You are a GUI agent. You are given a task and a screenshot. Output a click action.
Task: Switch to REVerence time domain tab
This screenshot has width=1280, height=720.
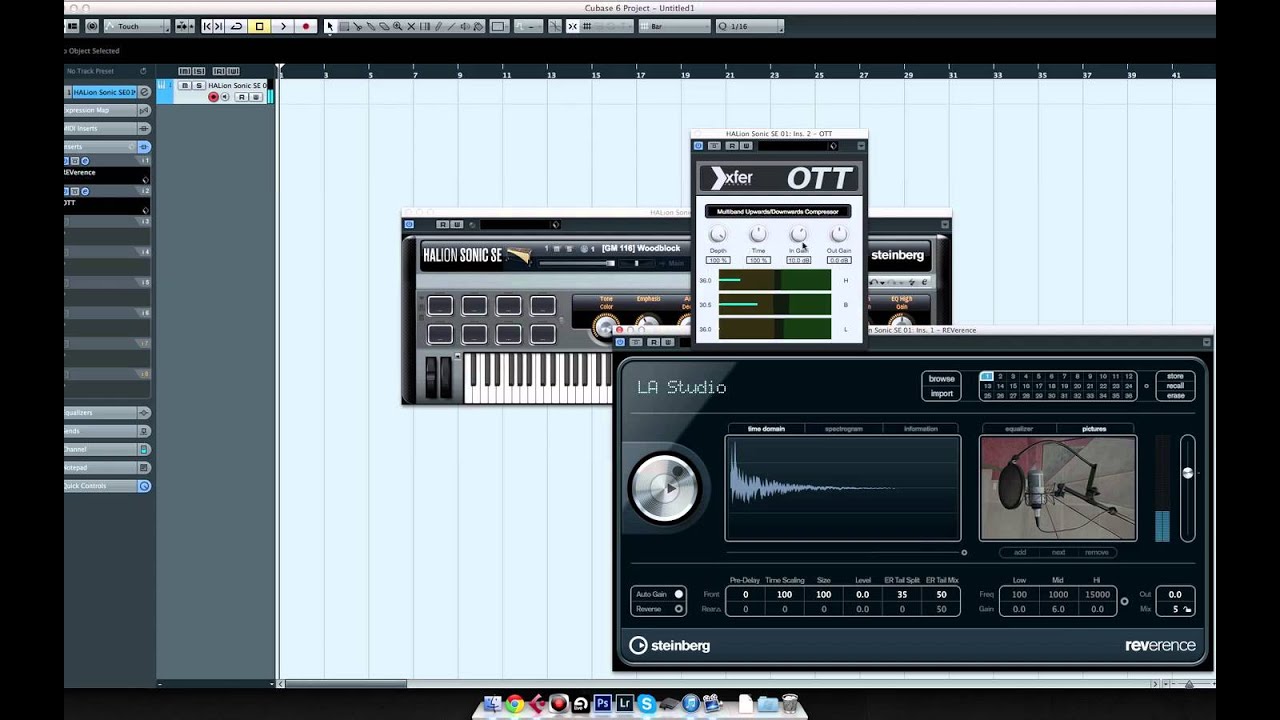tap(766, 429)
